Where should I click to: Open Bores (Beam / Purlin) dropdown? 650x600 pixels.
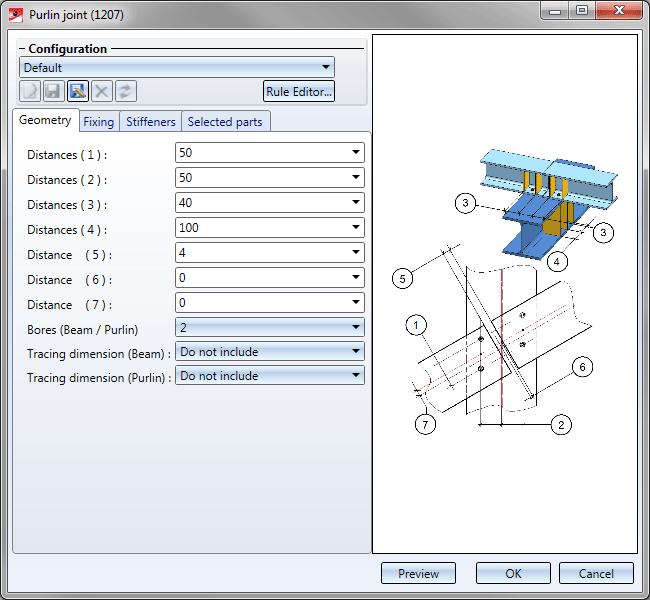coord(356,327)
